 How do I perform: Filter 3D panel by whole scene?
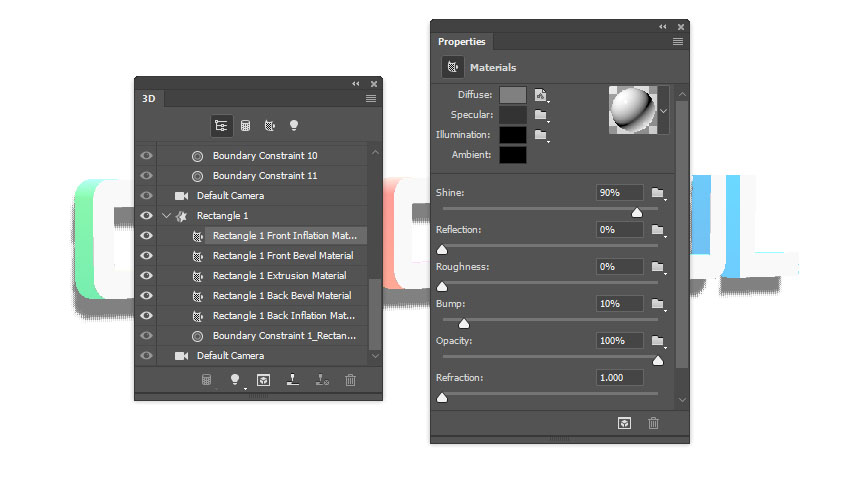point(221,126)
